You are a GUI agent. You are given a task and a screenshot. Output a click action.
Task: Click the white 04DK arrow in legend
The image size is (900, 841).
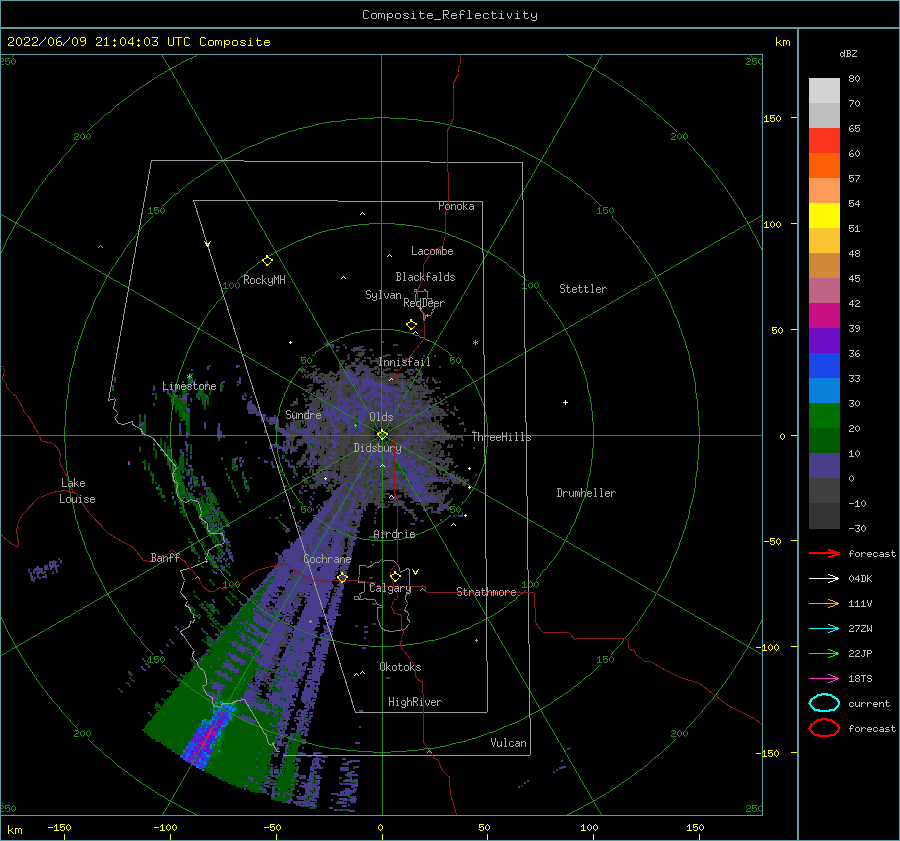(824, 579)
